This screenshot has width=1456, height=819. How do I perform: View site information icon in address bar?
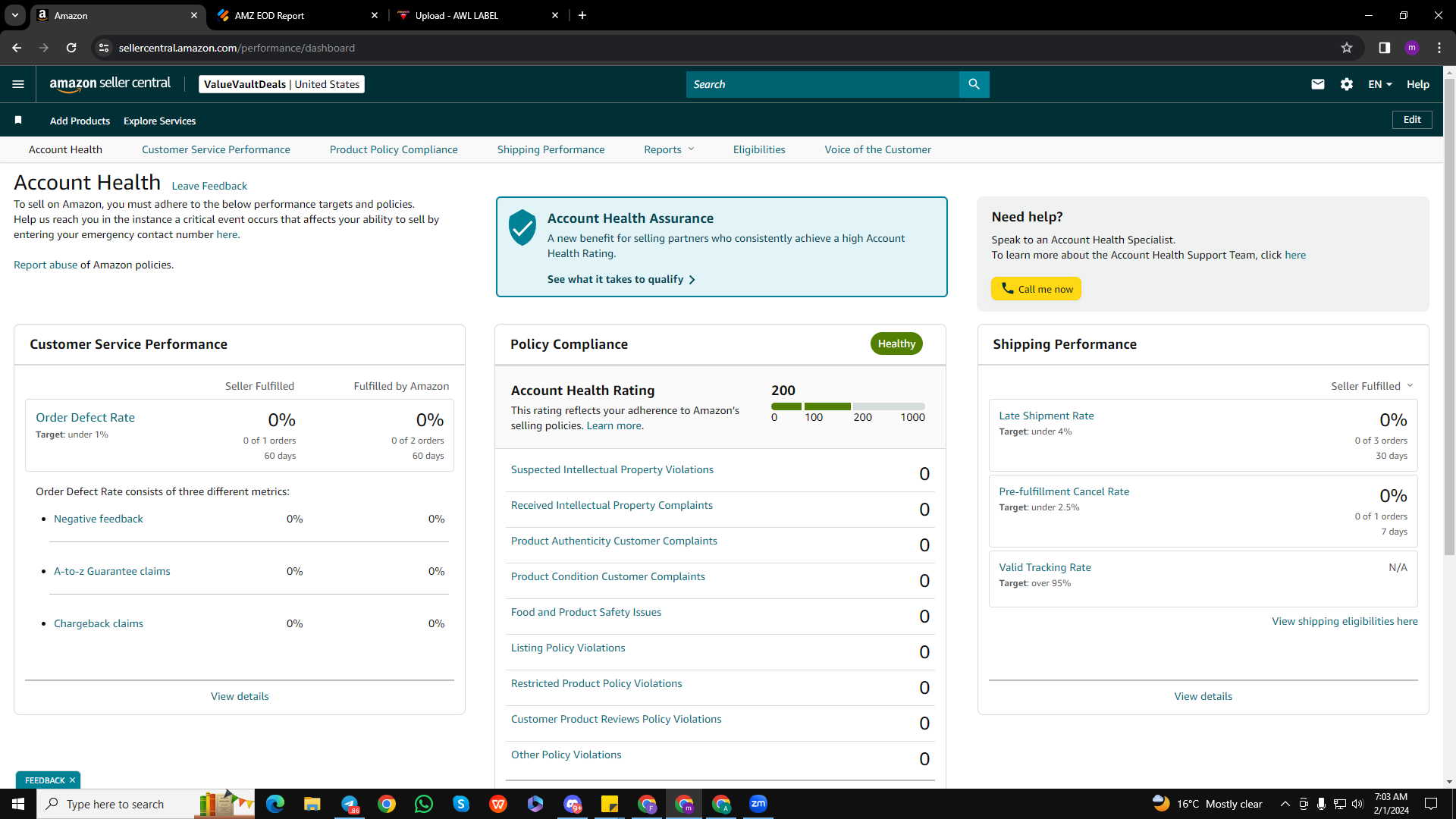[x=104, y=48]
